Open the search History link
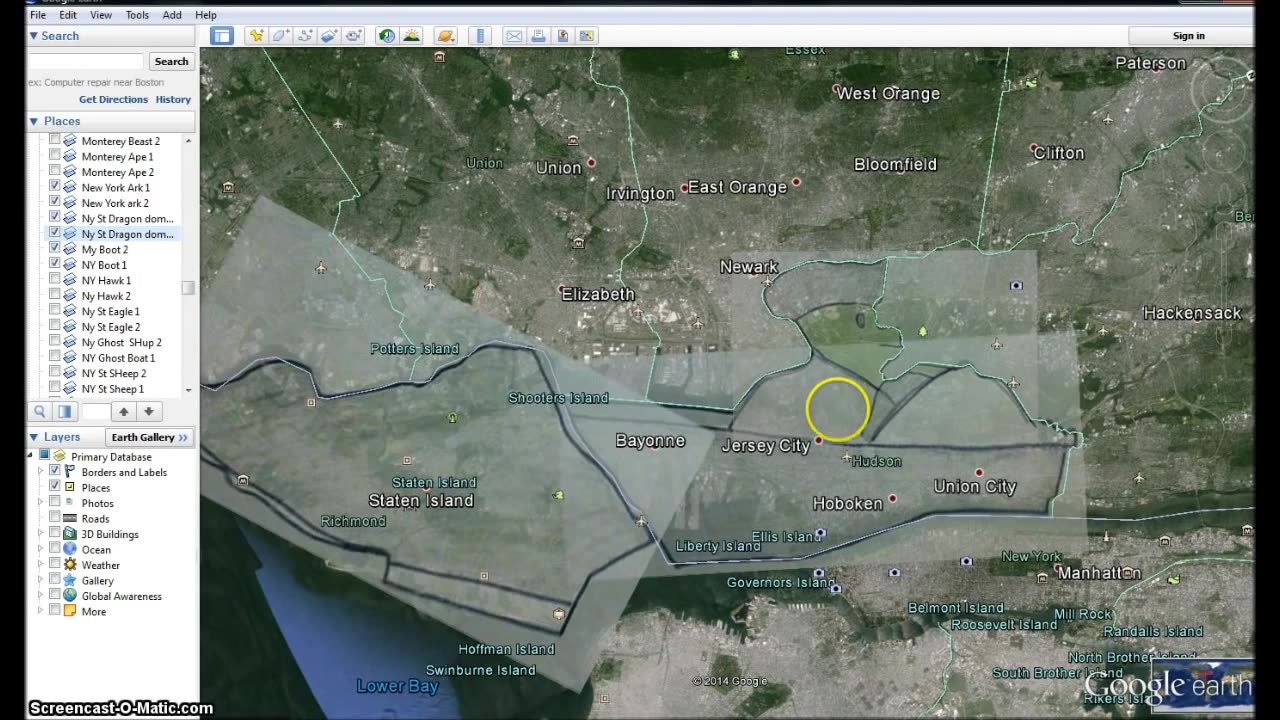Screen dimensions: 1280x720 click(x=173, y=99)
